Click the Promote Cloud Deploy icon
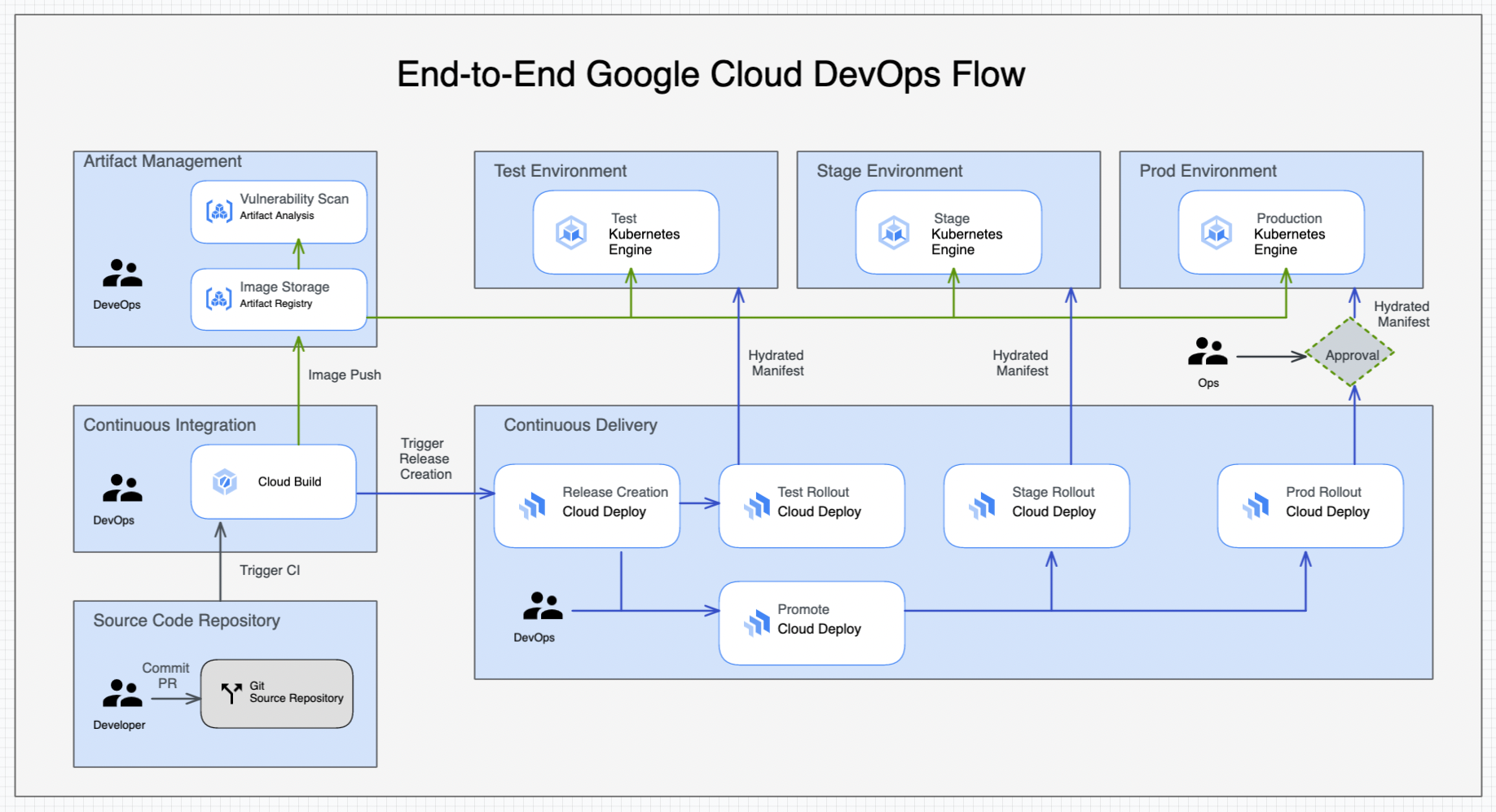This screenshot has height=812, width=1496. pyautogui.click(x=756, y=622)
